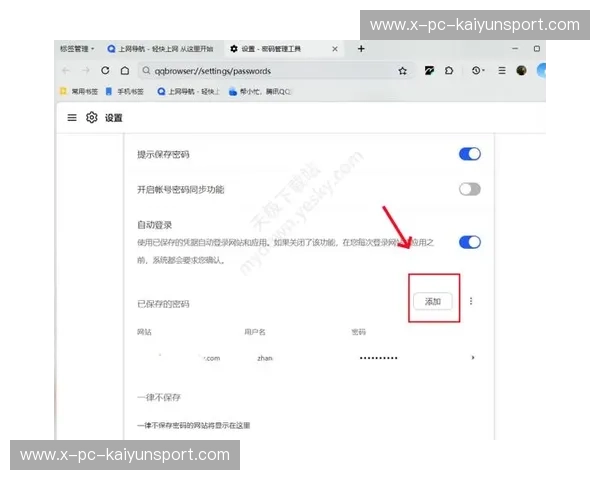
Task: Open the history clock icon
Action: coord(478,70)
